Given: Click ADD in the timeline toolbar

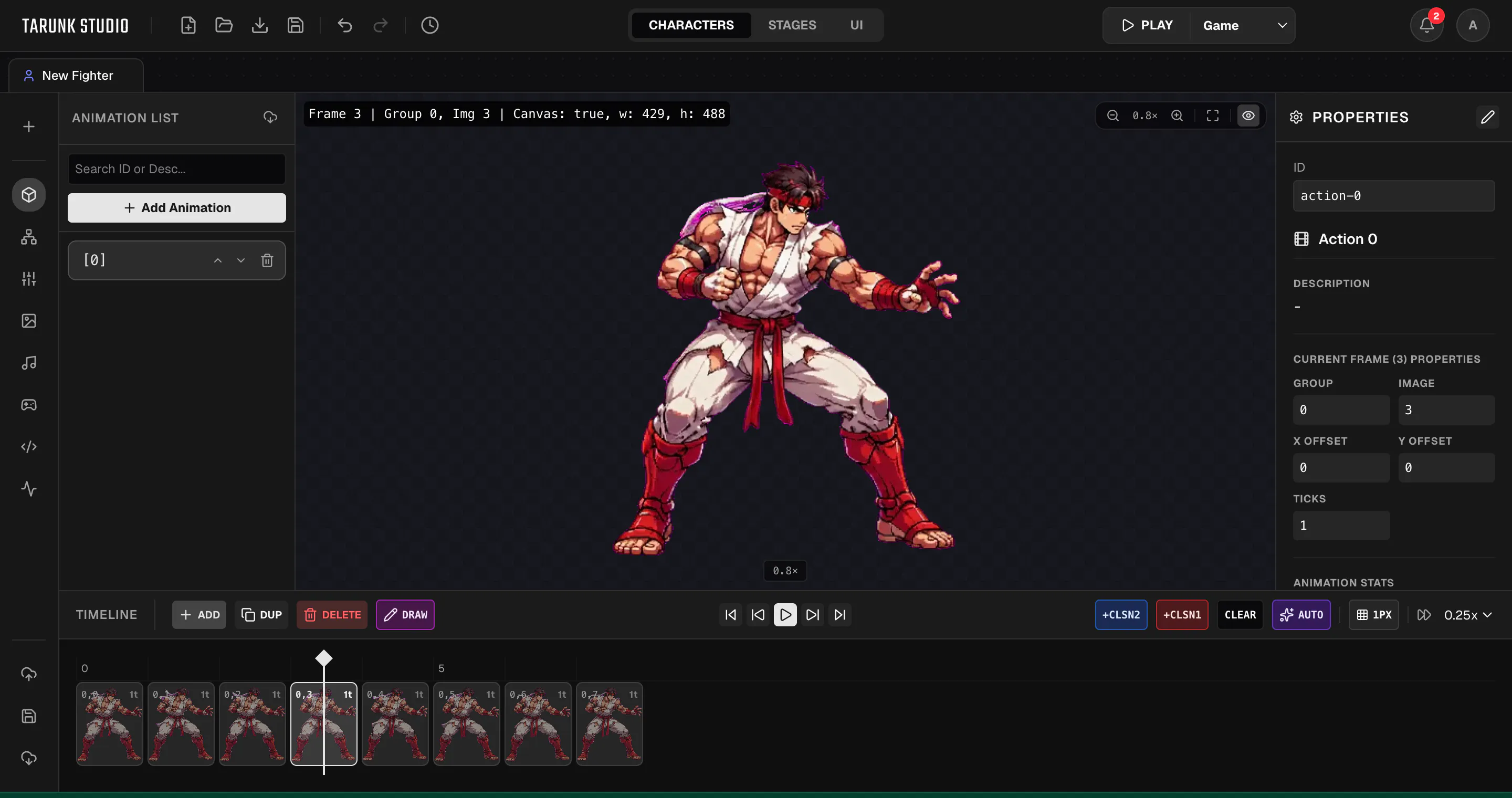Looking at the screenshot, I should [199, 615].
